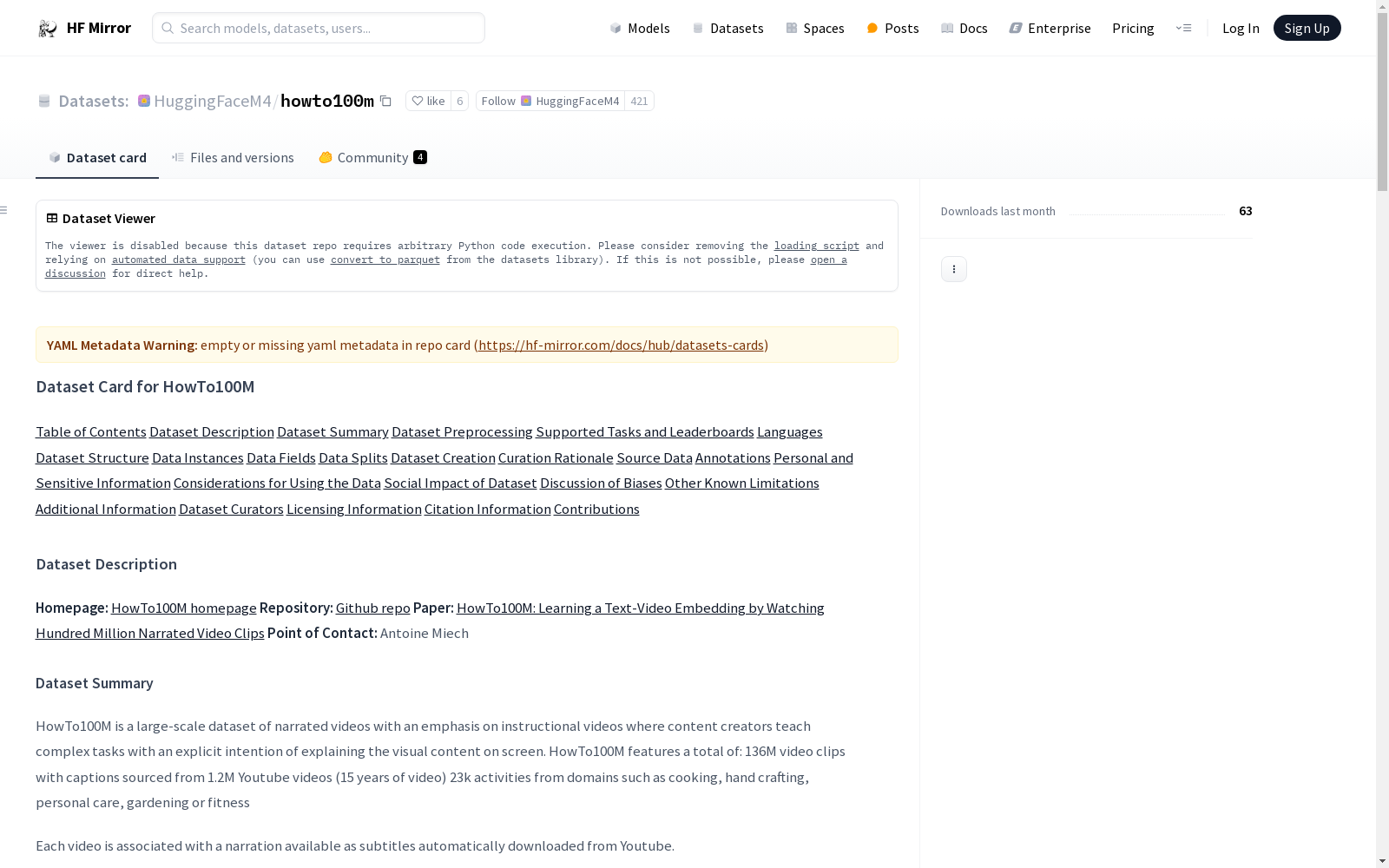
Task: Click the convert to parquet link
Action: click(x=385, y=260)
